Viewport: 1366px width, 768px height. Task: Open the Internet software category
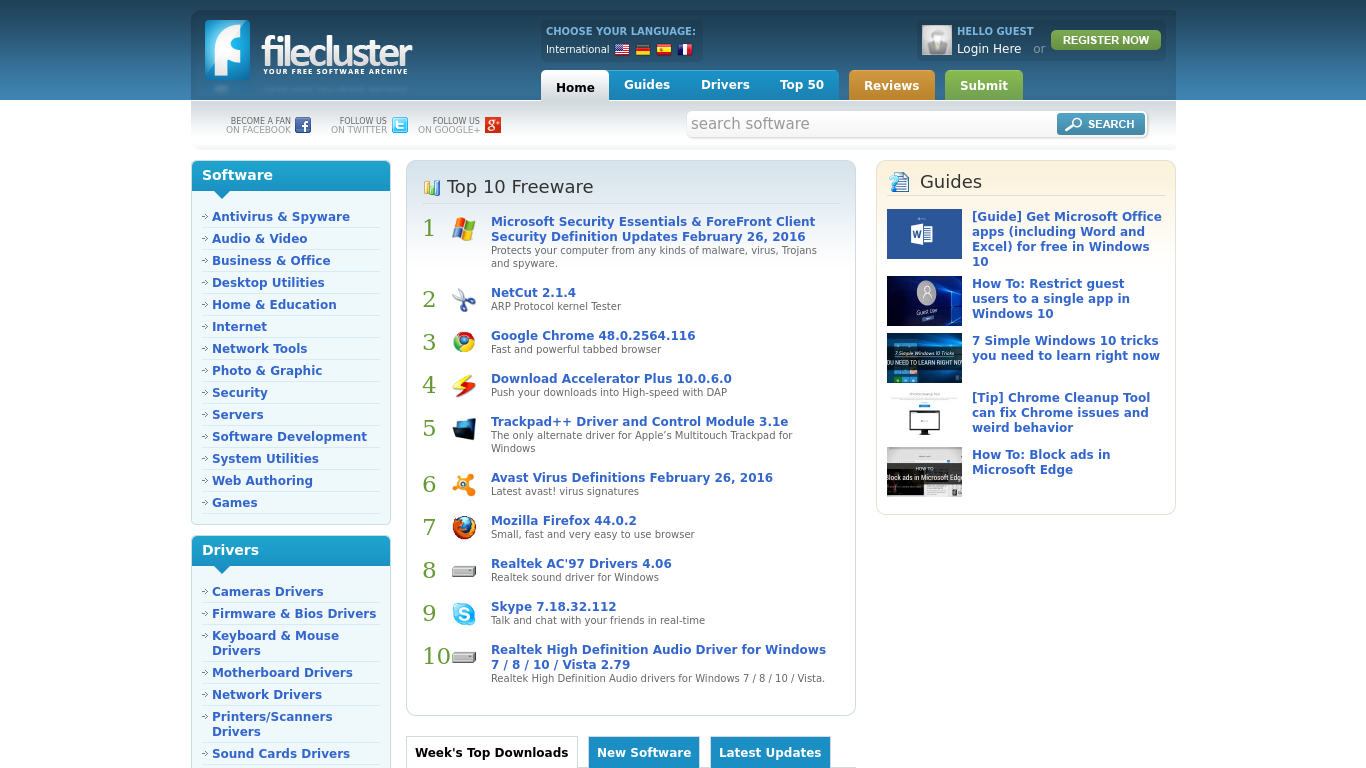click(x=239, y=327)
